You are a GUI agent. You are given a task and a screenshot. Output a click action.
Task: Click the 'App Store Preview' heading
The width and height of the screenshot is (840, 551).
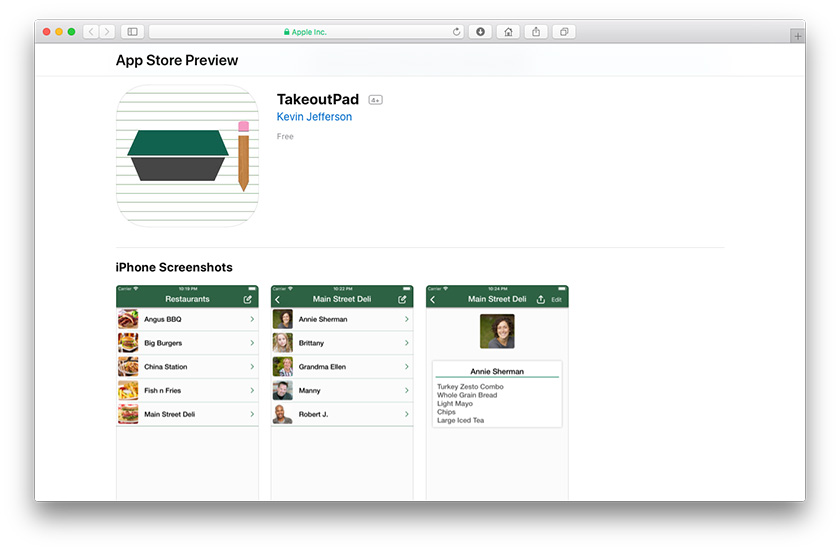tap(177, 61)
